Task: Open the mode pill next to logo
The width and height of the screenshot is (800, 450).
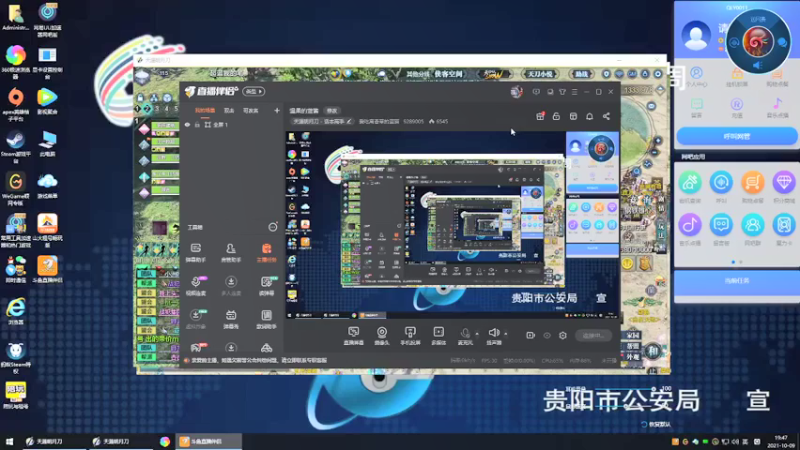Action: (x=254, y=92)
